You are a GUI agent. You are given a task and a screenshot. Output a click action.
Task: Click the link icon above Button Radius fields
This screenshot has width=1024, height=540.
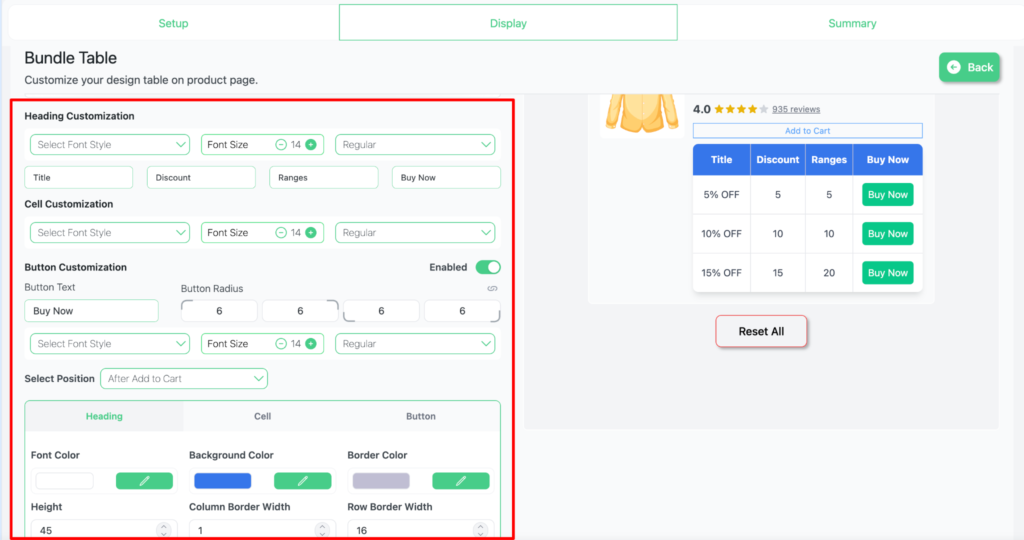[x=492, y=289]
